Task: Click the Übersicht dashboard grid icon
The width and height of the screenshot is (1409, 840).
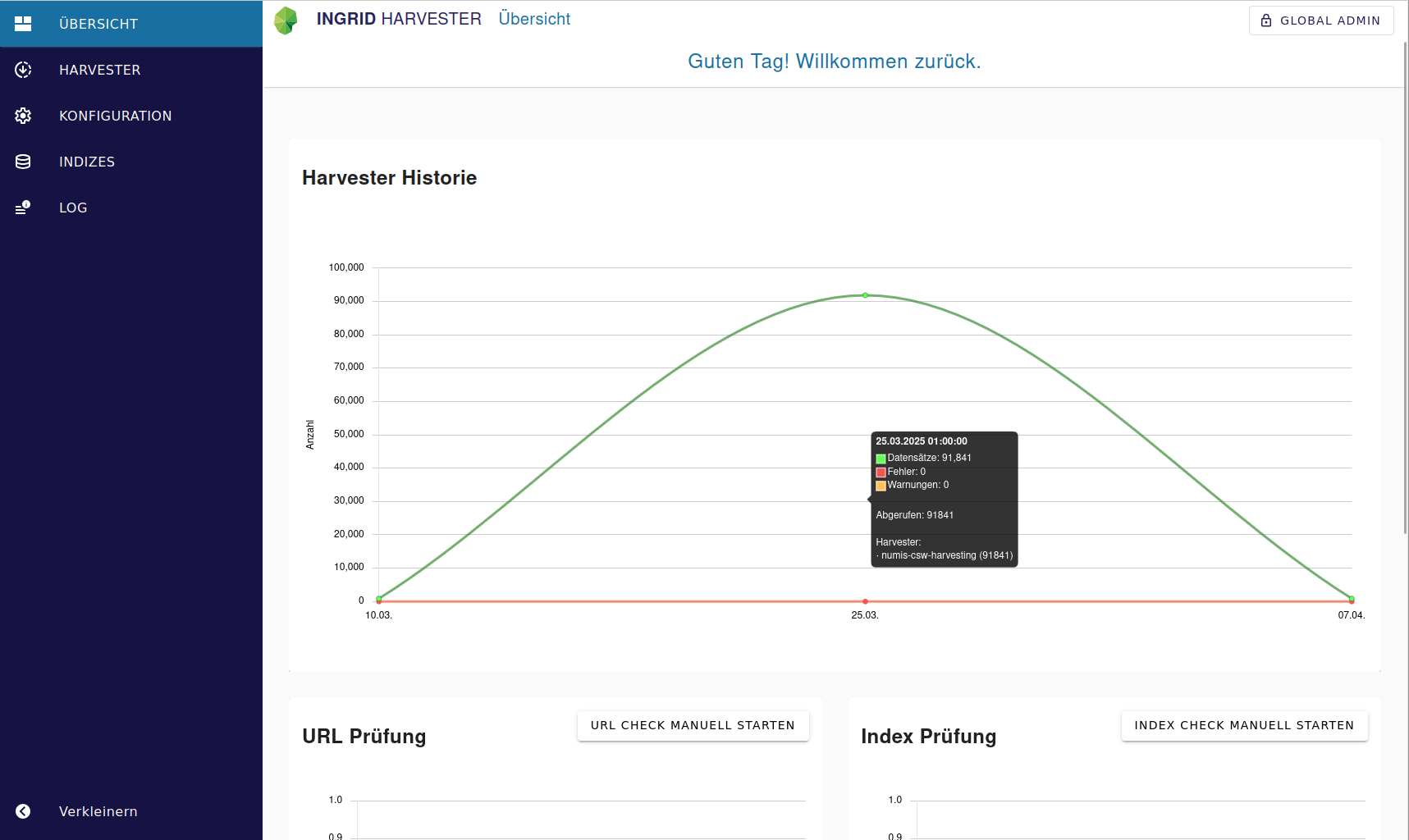Action: [x=23, y=24]
